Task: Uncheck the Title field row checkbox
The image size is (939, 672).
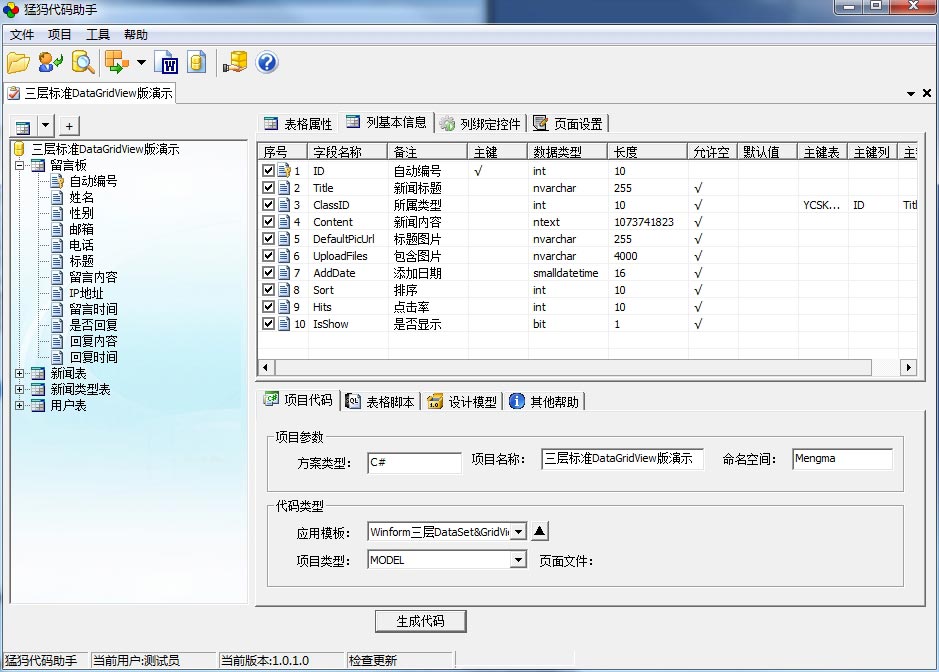Action: click(268, 188)
